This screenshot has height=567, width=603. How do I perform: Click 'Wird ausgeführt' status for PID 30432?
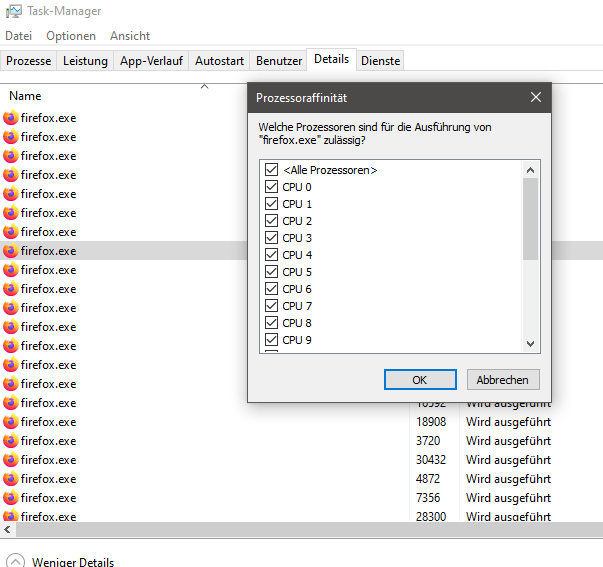click(508, 460)
